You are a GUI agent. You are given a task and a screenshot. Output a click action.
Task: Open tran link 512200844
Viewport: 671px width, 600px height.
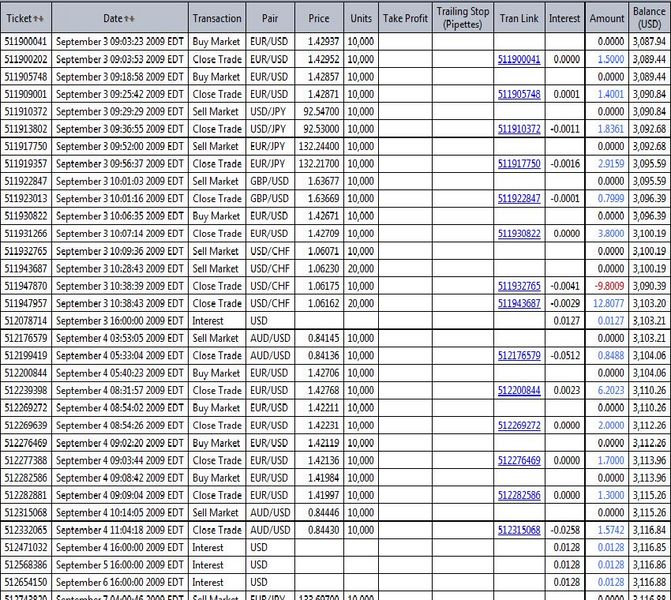coord(519,390)
